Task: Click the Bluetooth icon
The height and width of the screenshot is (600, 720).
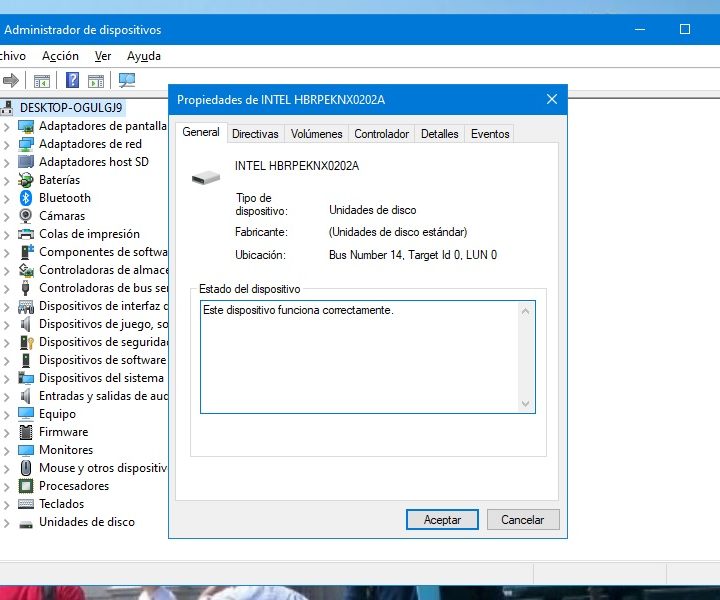Action: click(26, 198)
